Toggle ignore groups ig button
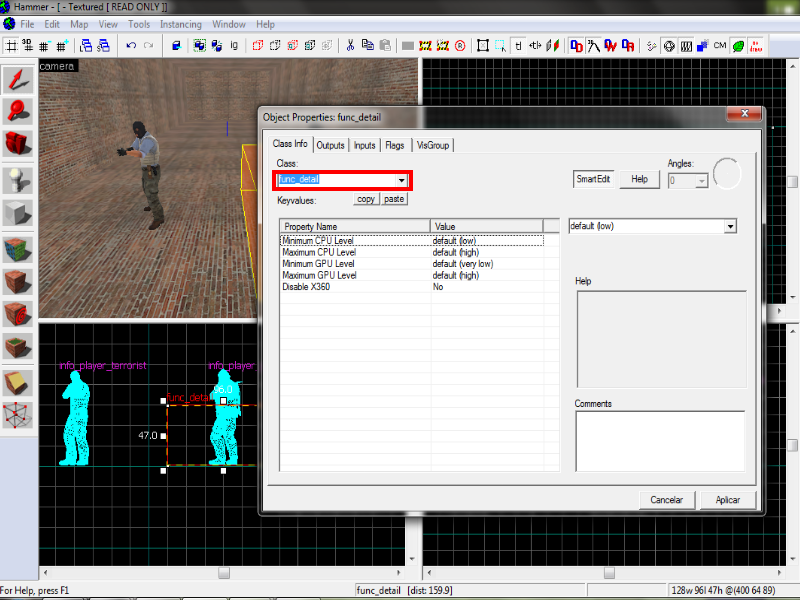800x600 pixels. [x=234, y=46]
